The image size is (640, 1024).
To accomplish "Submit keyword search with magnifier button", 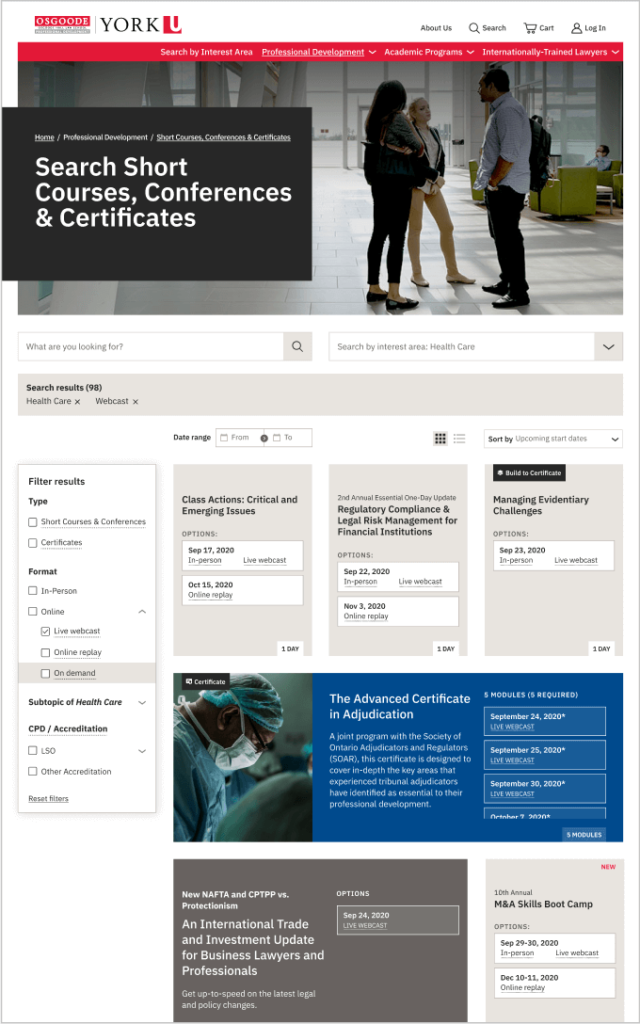I will 297,347.
